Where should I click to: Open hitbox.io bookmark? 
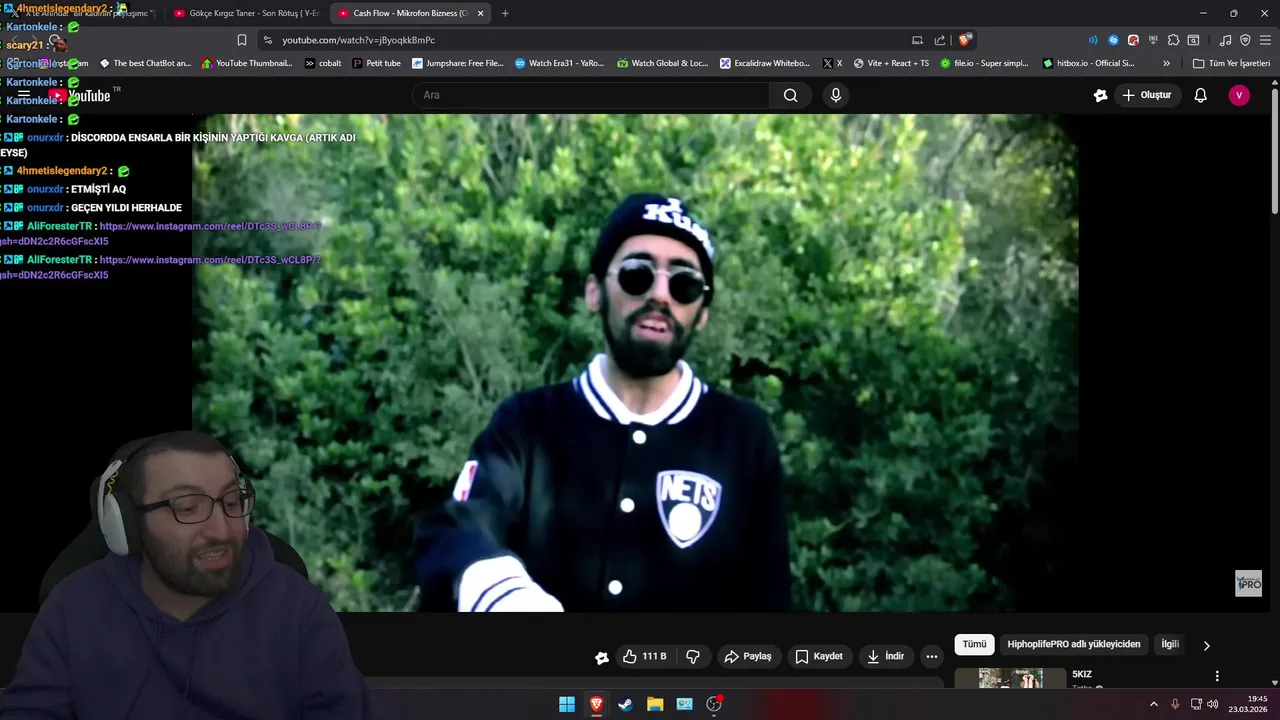1087,63
